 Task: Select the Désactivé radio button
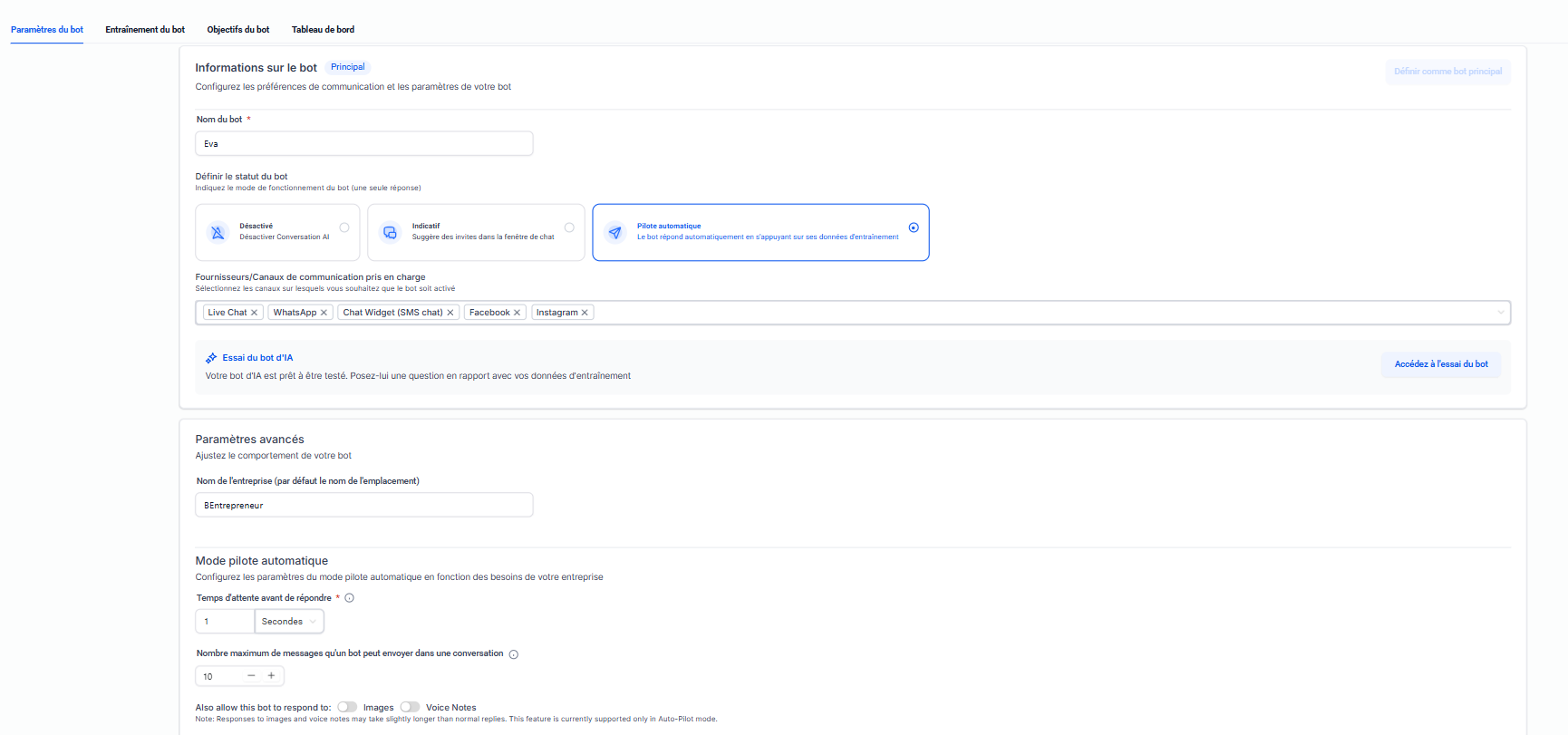coord(344,227)
